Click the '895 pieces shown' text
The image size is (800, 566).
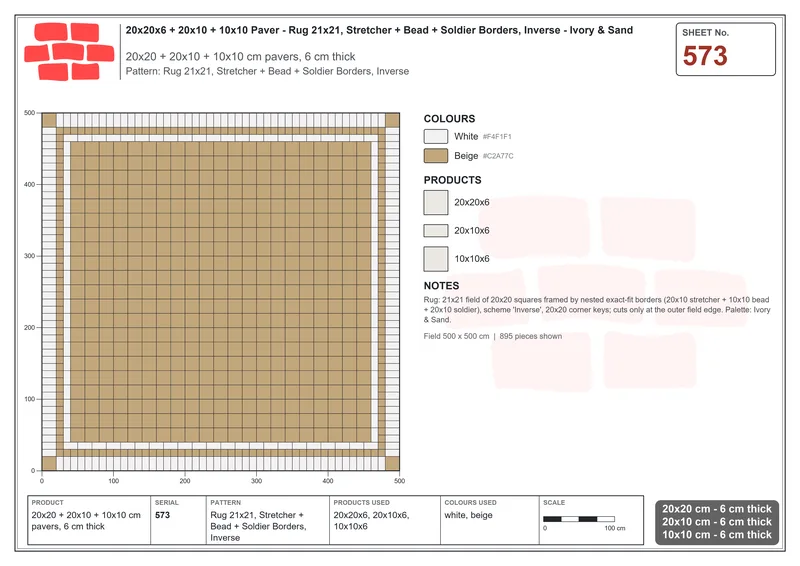coord(531,336)
